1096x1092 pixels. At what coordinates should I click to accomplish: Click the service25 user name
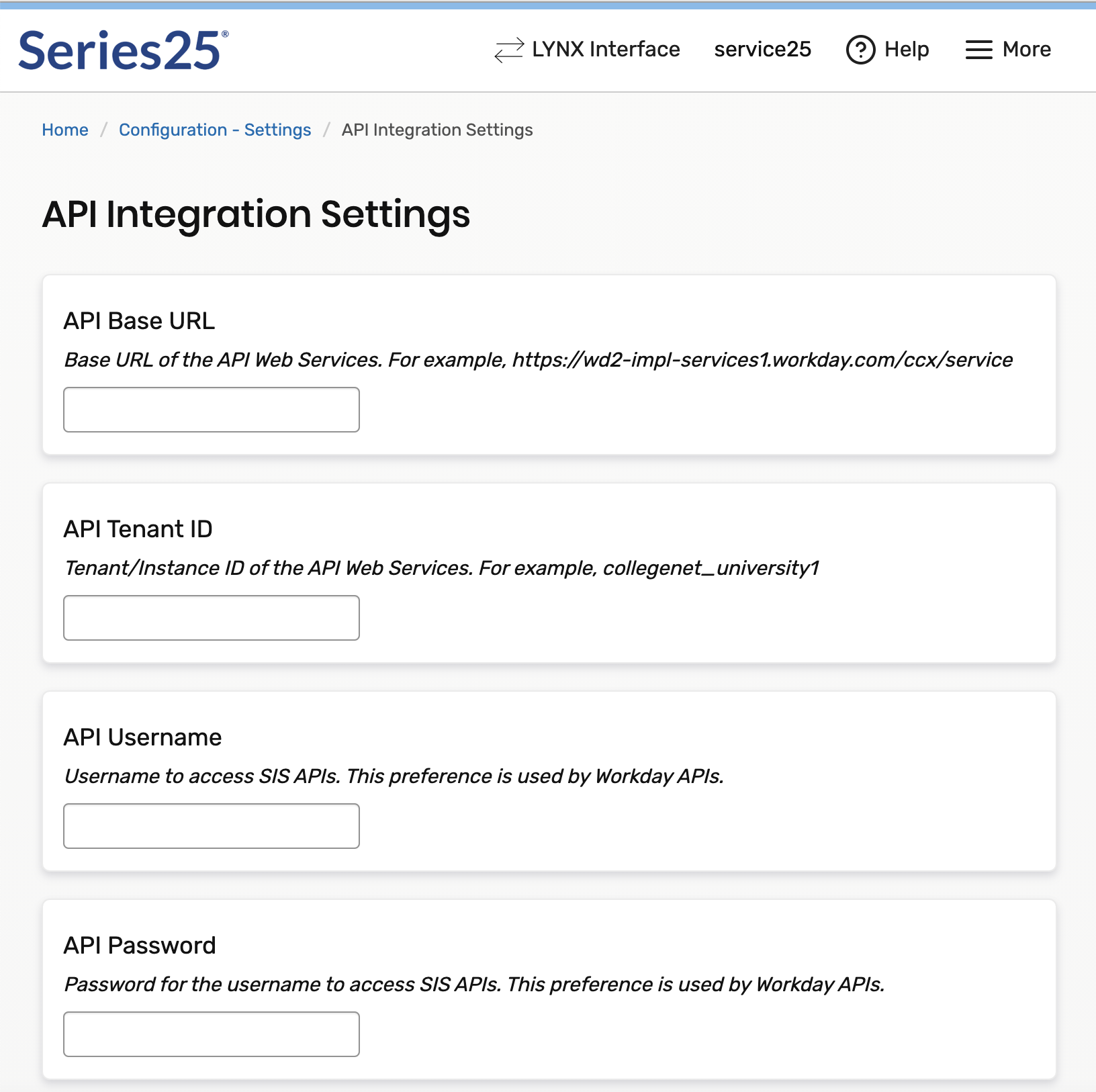click(x=762, y=50)
